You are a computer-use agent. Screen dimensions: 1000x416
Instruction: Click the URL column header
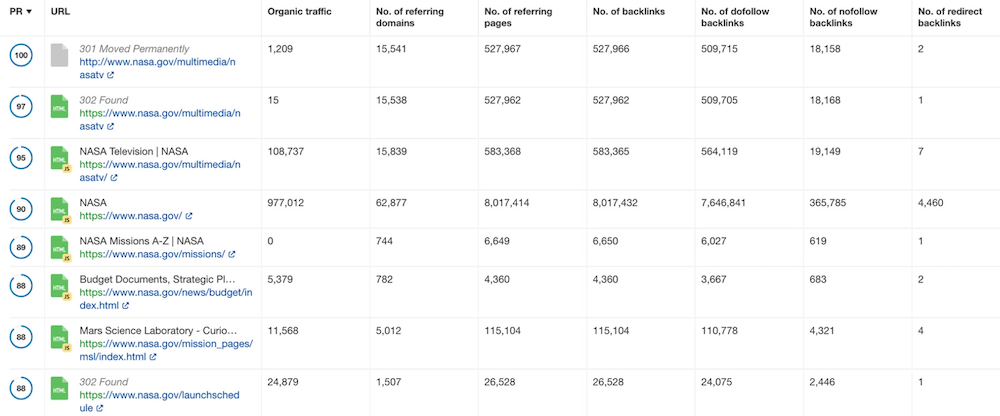pyautogui.click(x=60, y=11)
